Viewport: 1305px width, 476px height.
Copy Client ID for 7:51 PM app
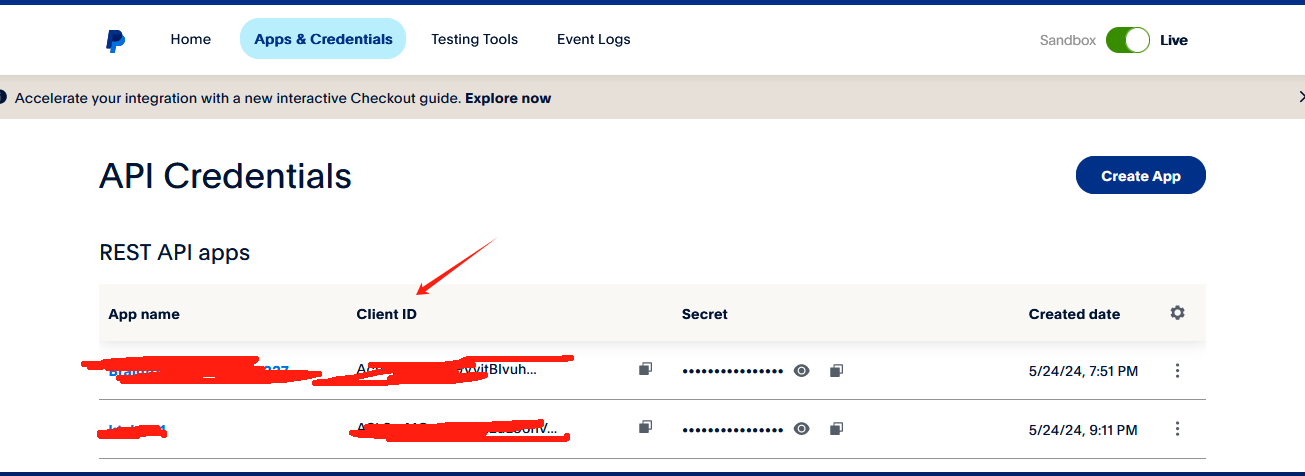pos(646,370)
